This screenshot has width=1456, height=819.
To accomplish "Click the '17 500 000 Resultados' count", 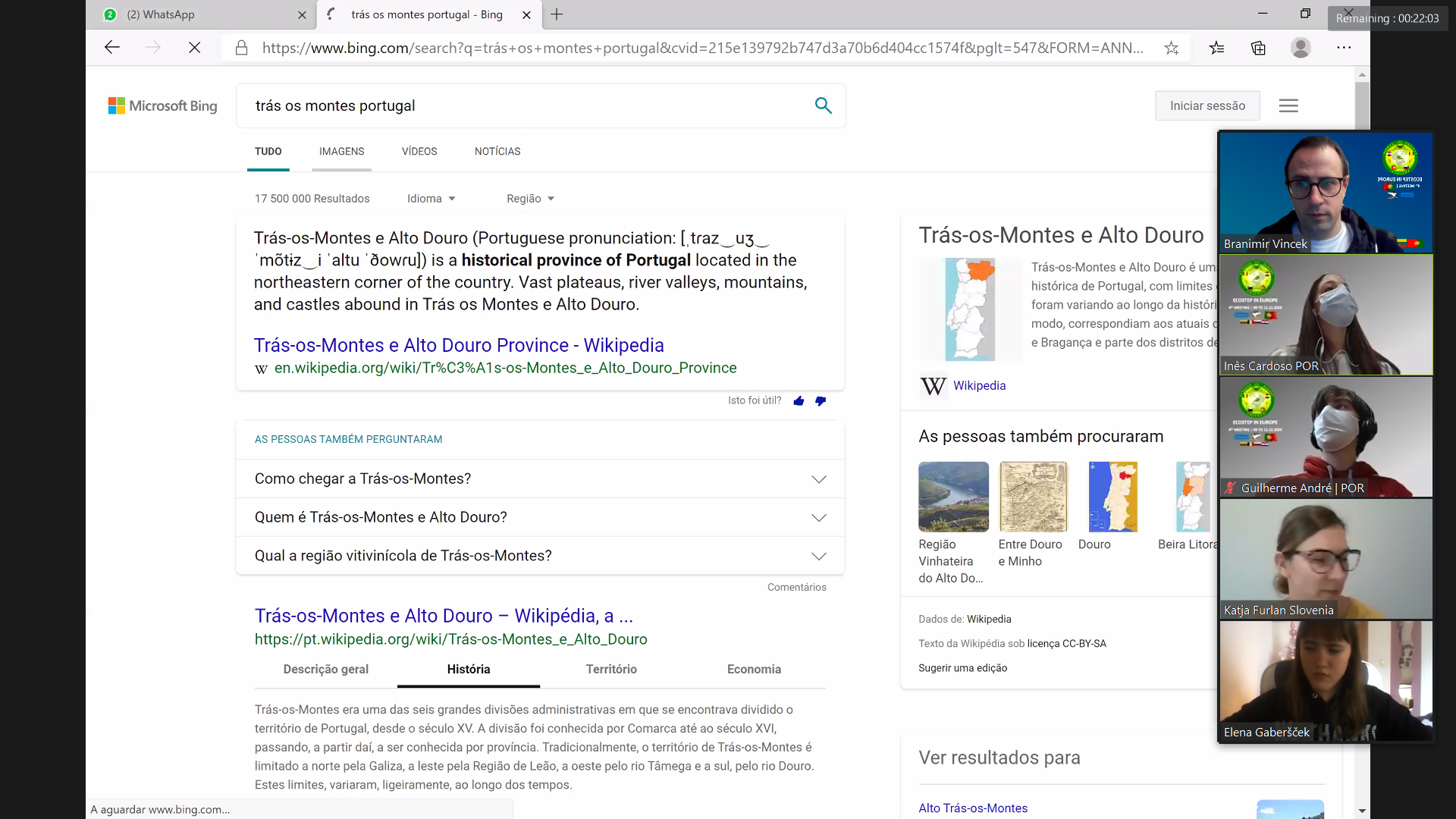I will click(312, 199).
